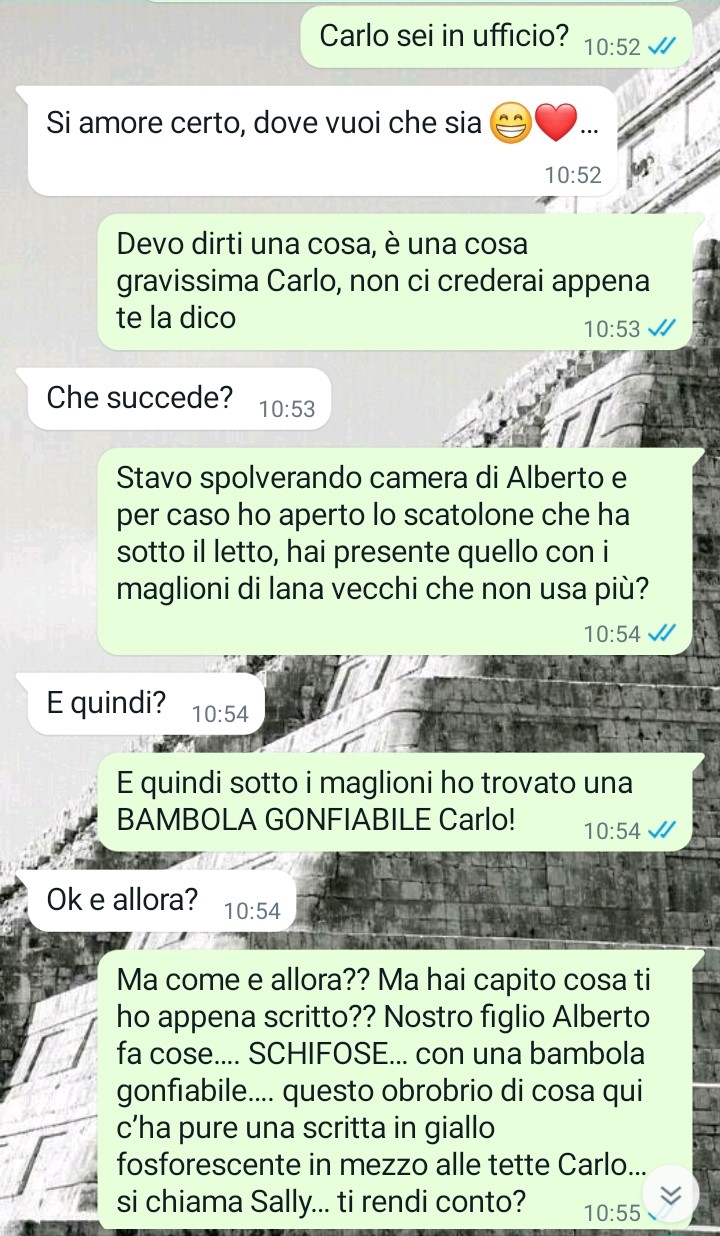
Task: Tap the scroll-to-bottom double chevron button
Action: coord(670,1196)
